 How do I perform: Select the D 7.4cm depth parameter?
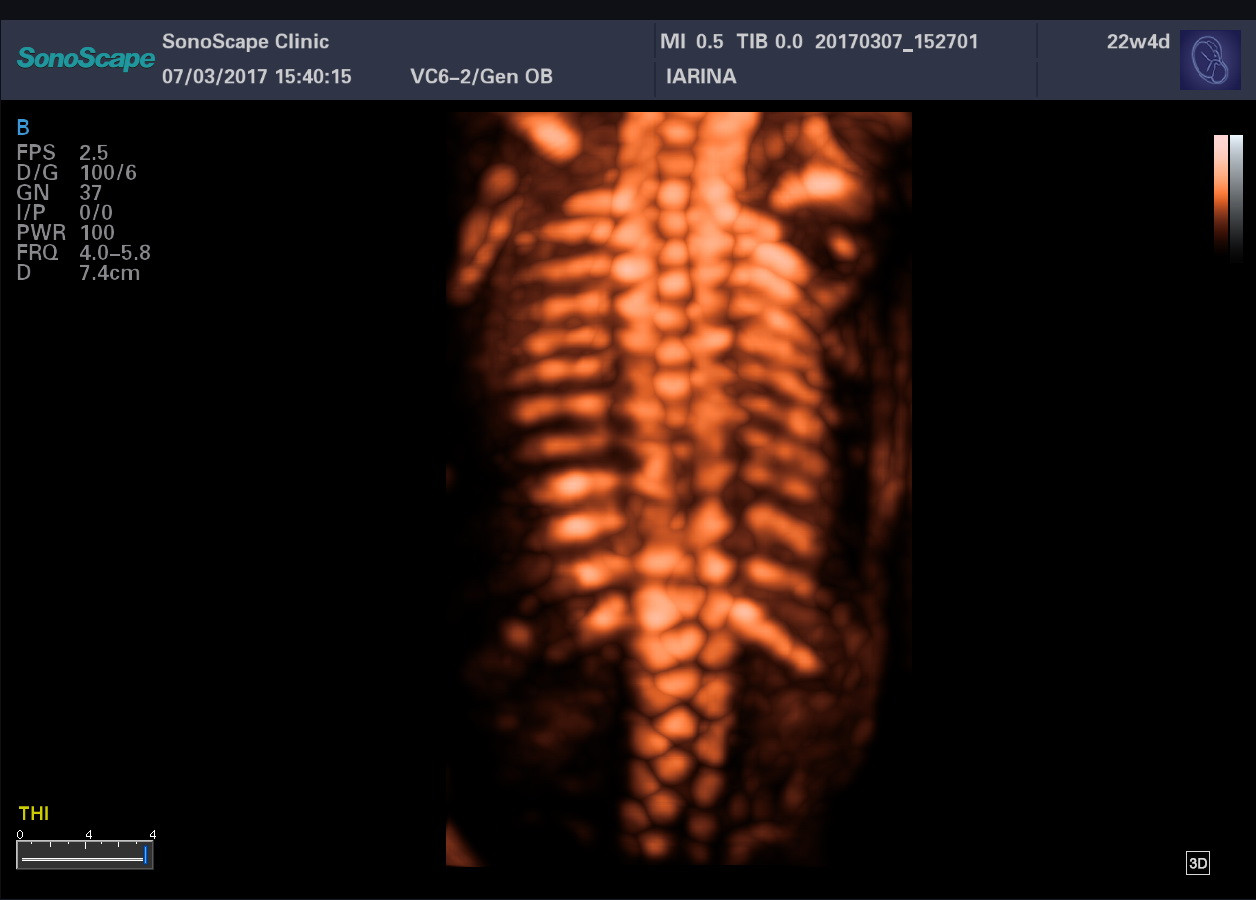pyautogui.click(x=78, y=273)
